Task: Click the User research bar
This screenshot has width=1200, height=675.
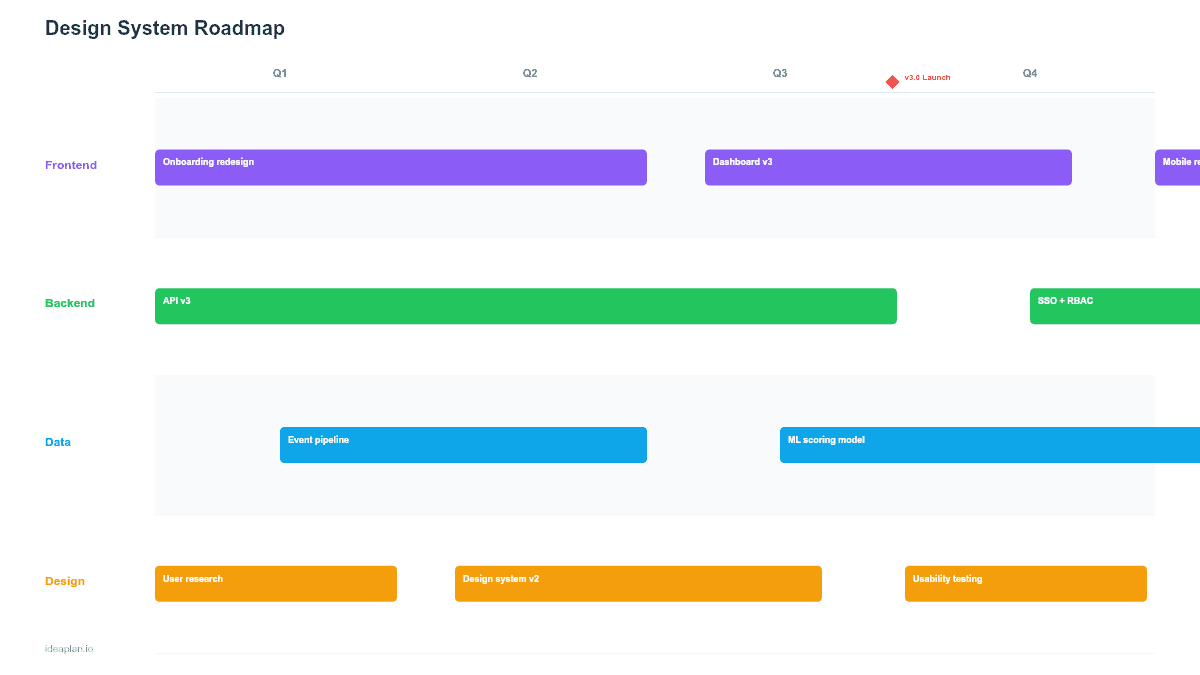Action: (x=275, y=583)
